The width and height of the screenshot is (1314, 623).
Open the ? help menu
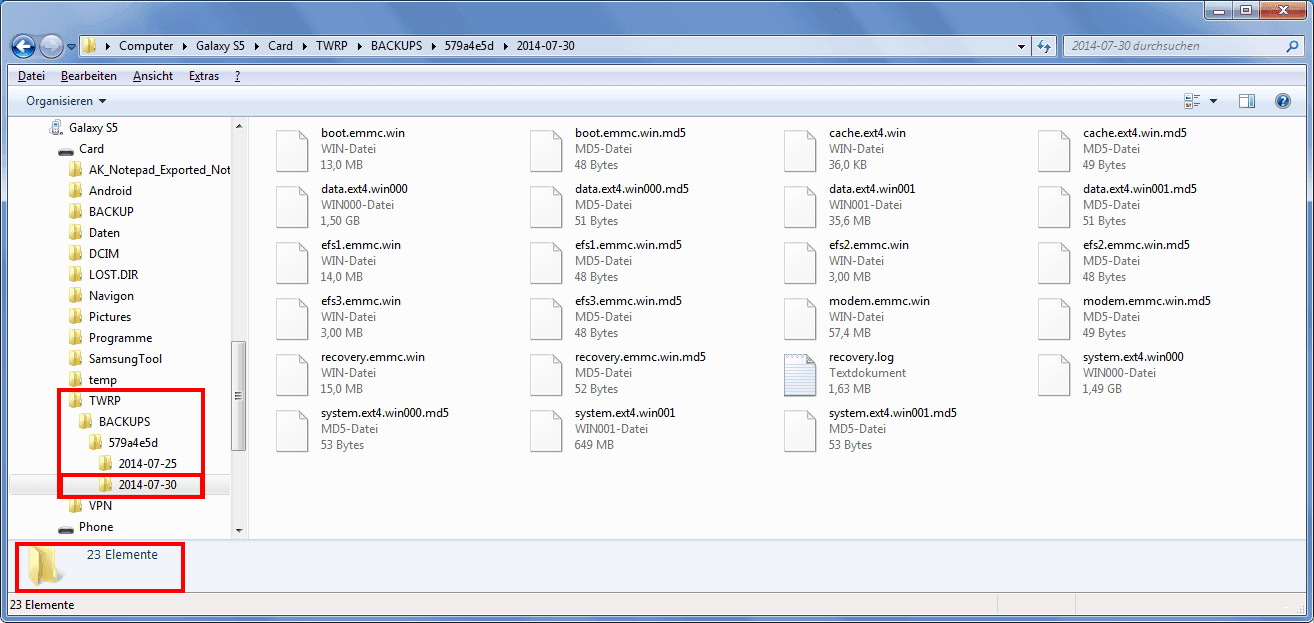tap(237, 76)
